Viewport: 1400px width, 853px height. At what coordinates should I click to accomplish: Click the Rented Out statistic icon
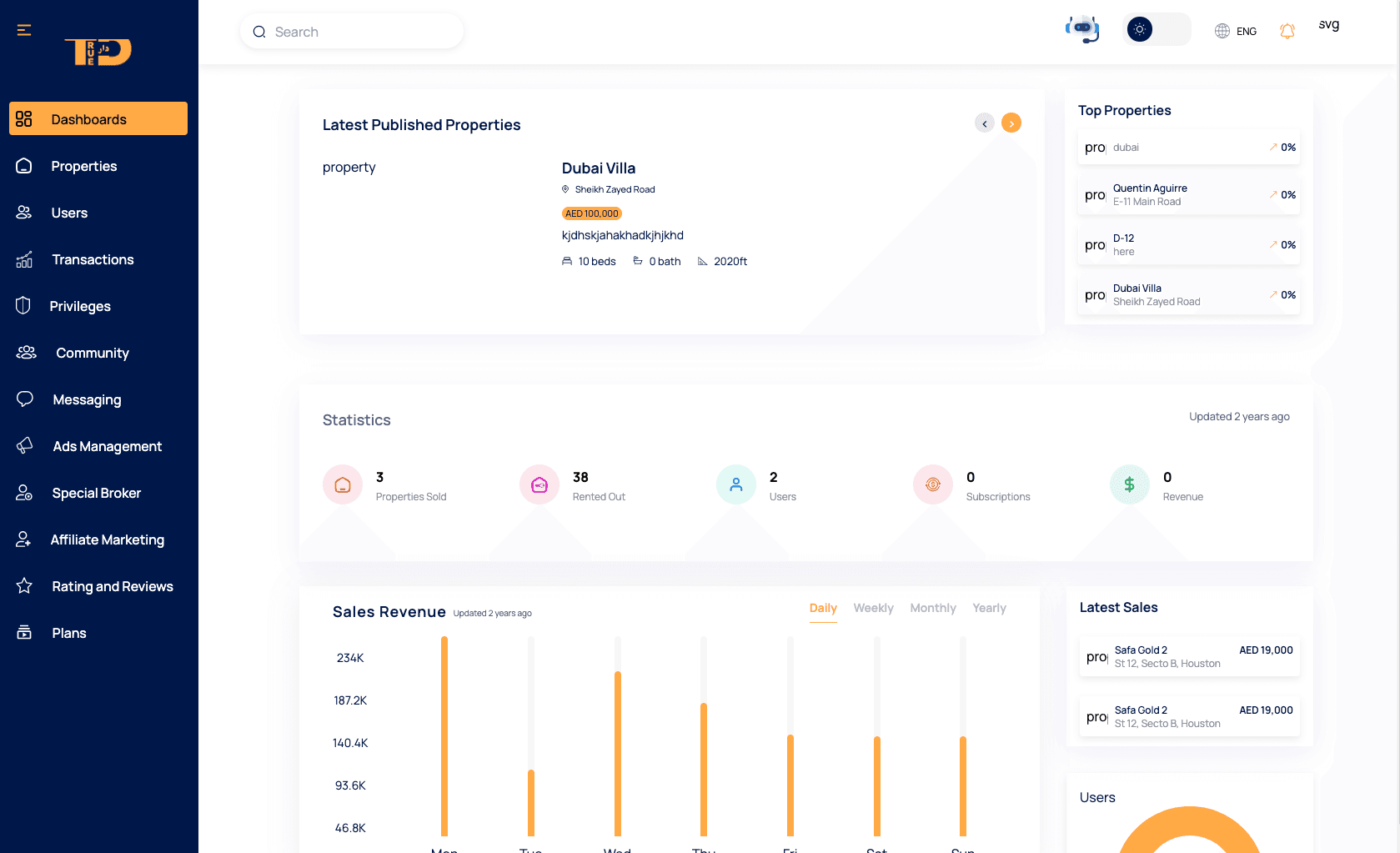click(539, 484)
